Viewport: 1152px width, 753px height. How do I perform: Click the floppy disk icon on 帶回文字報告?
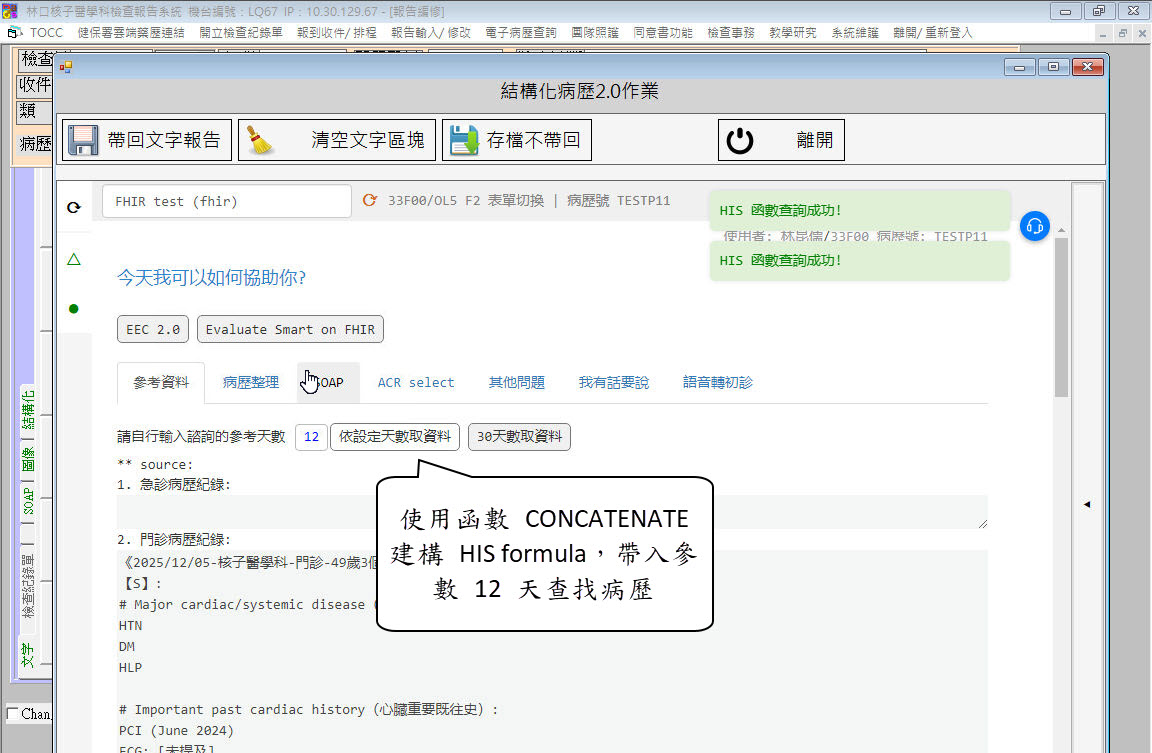click(x=83, y=140)
